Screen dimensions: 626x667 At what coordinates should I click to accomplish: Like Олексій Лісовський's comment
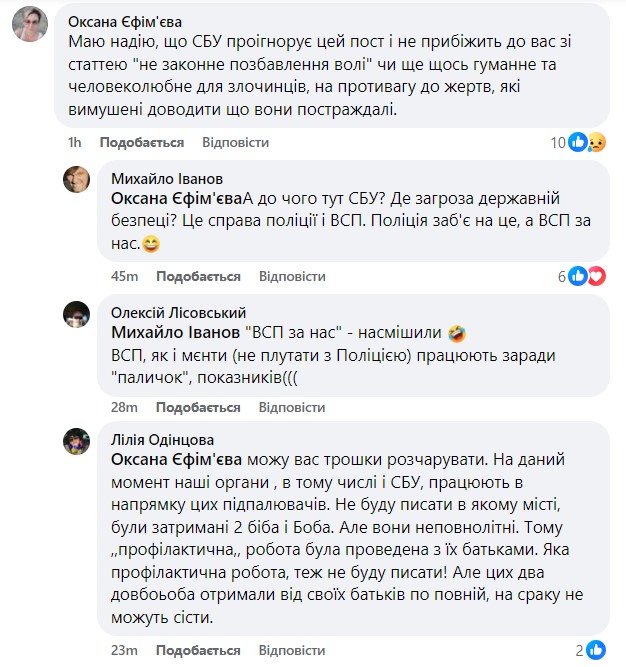(x=199, y=408)
